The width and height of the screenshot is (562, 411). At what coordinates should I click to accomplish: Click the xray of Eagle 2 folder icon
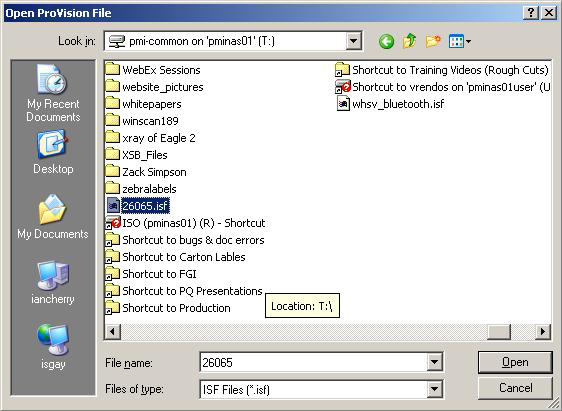[x=113, y=138]
